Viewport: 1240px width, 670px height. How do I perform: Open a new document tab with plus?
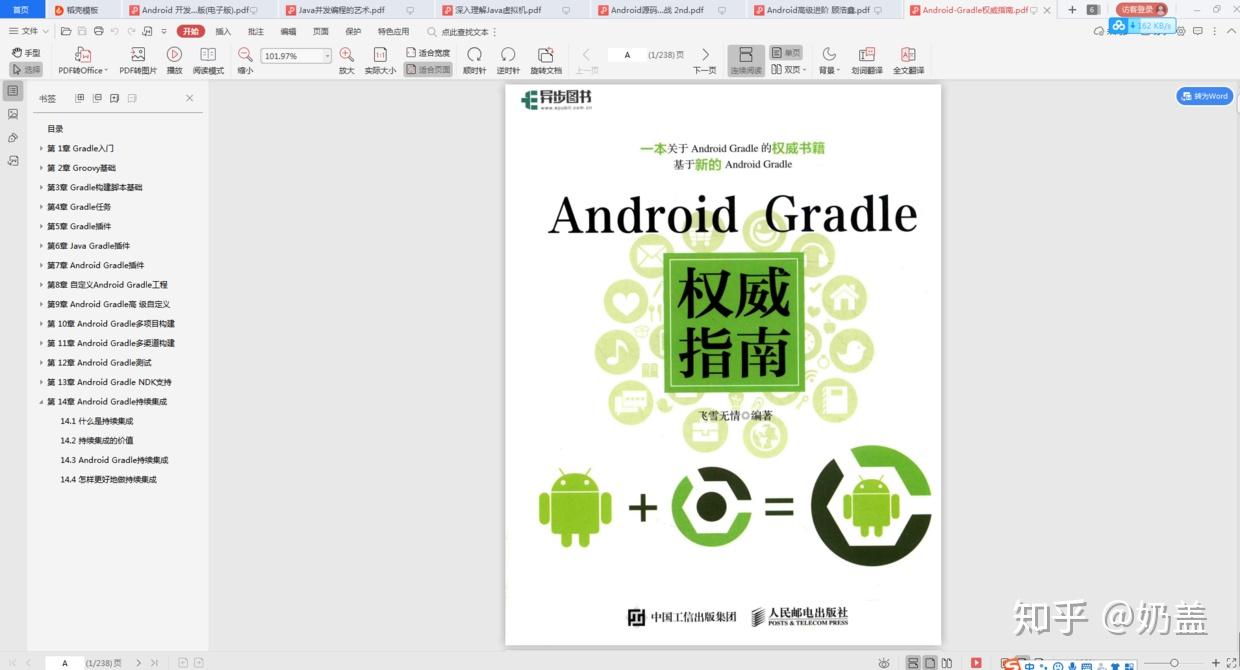coord(1072,10)
